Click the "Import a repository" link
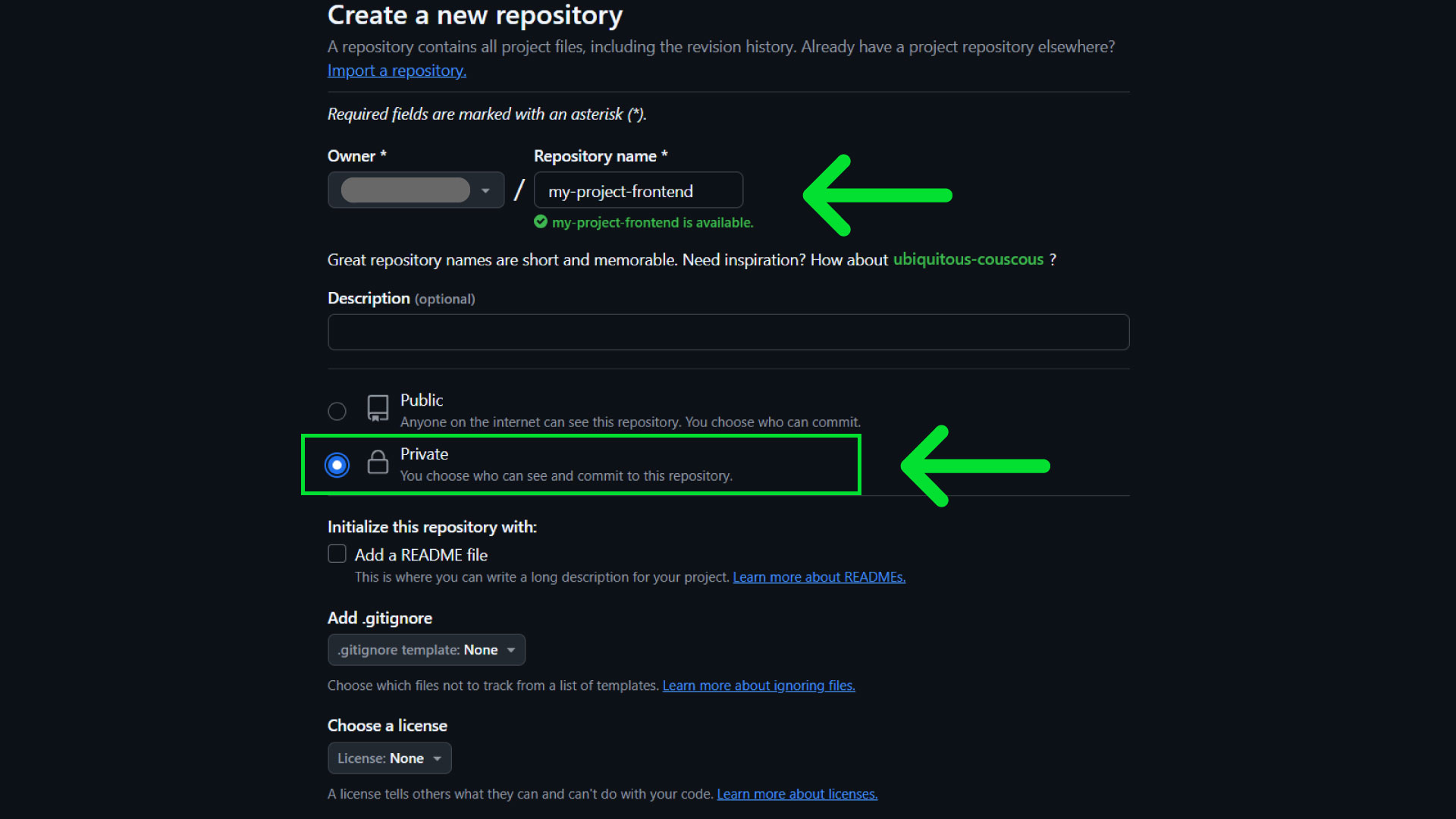Viewport: 1456px width, 819px height. [396, 70]
